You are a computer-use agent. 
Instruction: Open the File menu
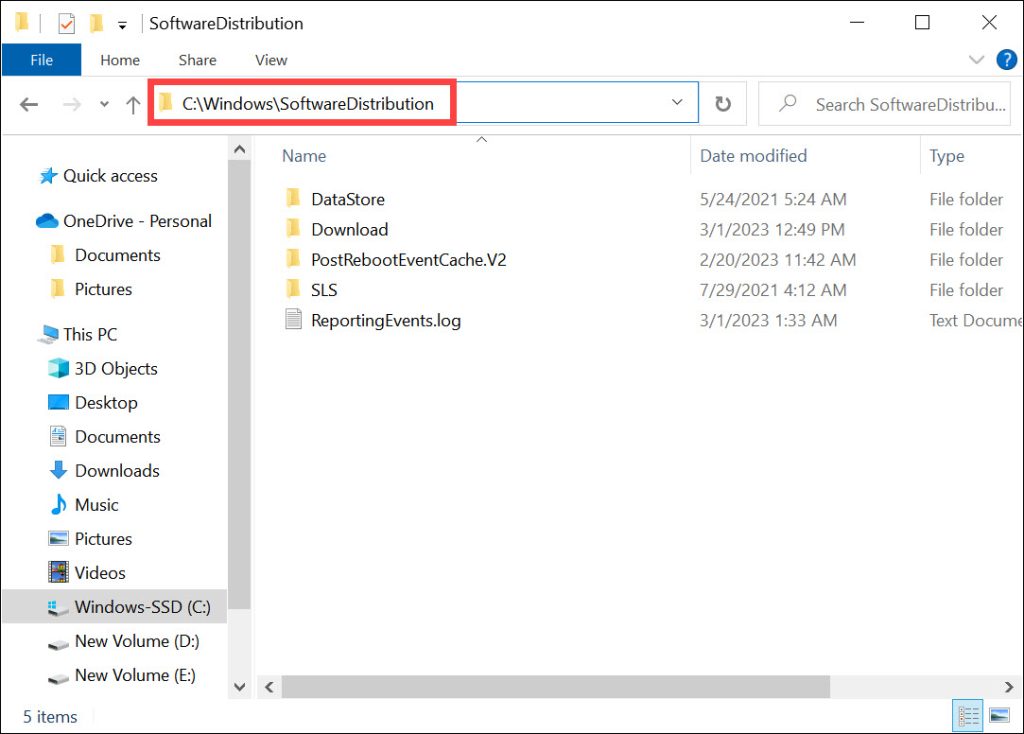(x=42, y=60)
